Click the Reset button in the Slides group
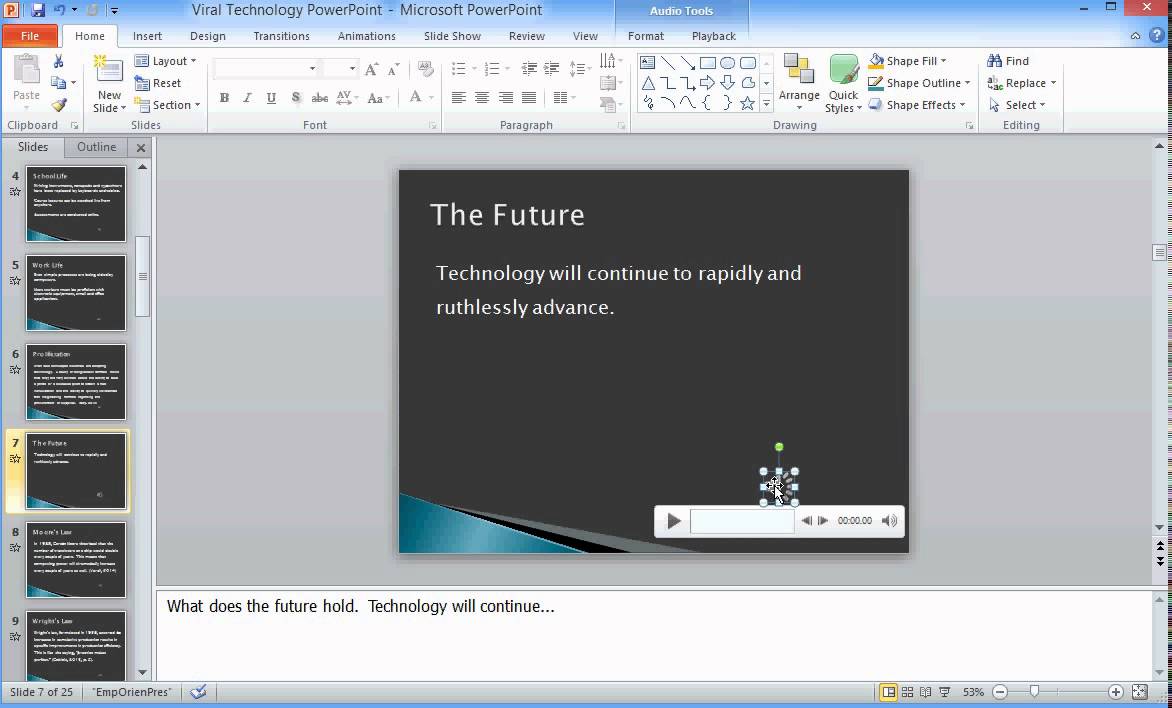The height and width of the screenshot is (708, 1172). (162, 82)
